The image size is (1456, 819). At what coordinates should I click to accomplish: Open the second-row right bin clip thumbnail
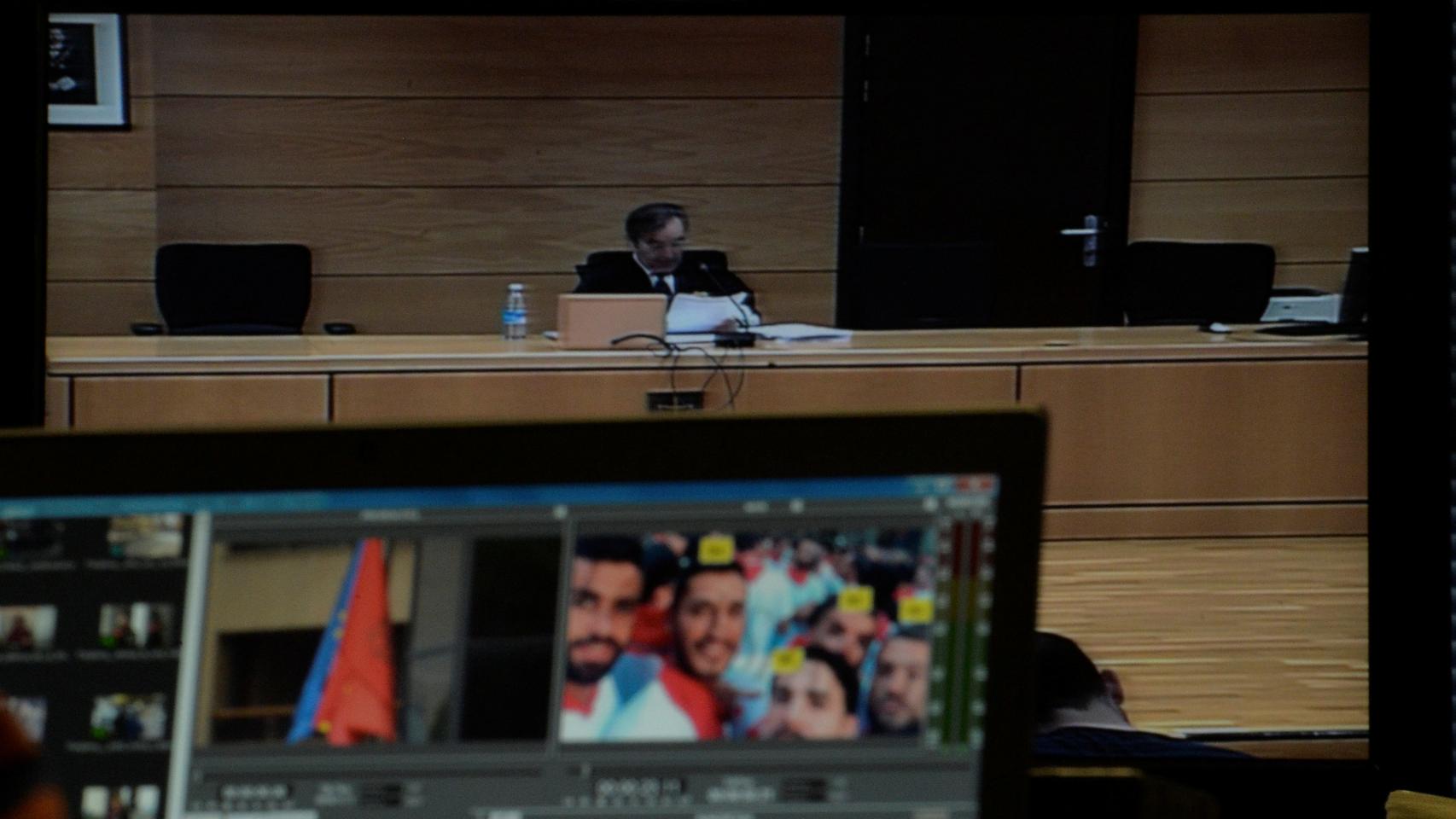point(137,626)
